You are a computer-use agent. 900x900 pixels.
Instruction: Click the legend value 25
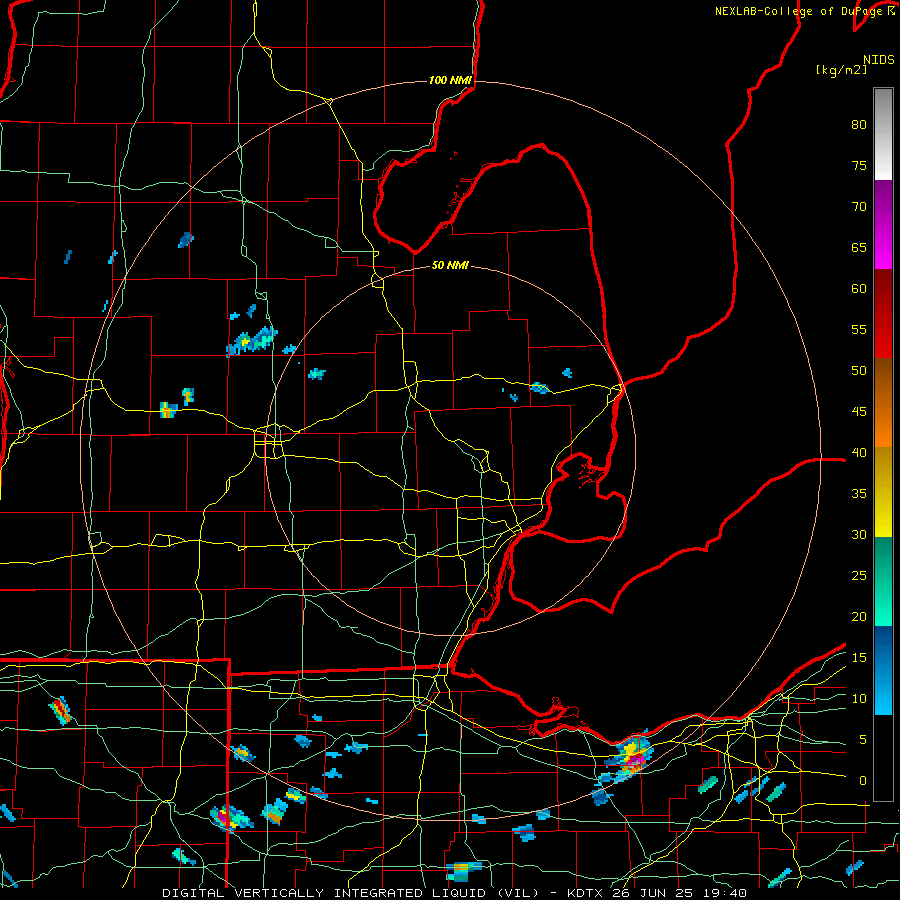[x=859, y=575]
